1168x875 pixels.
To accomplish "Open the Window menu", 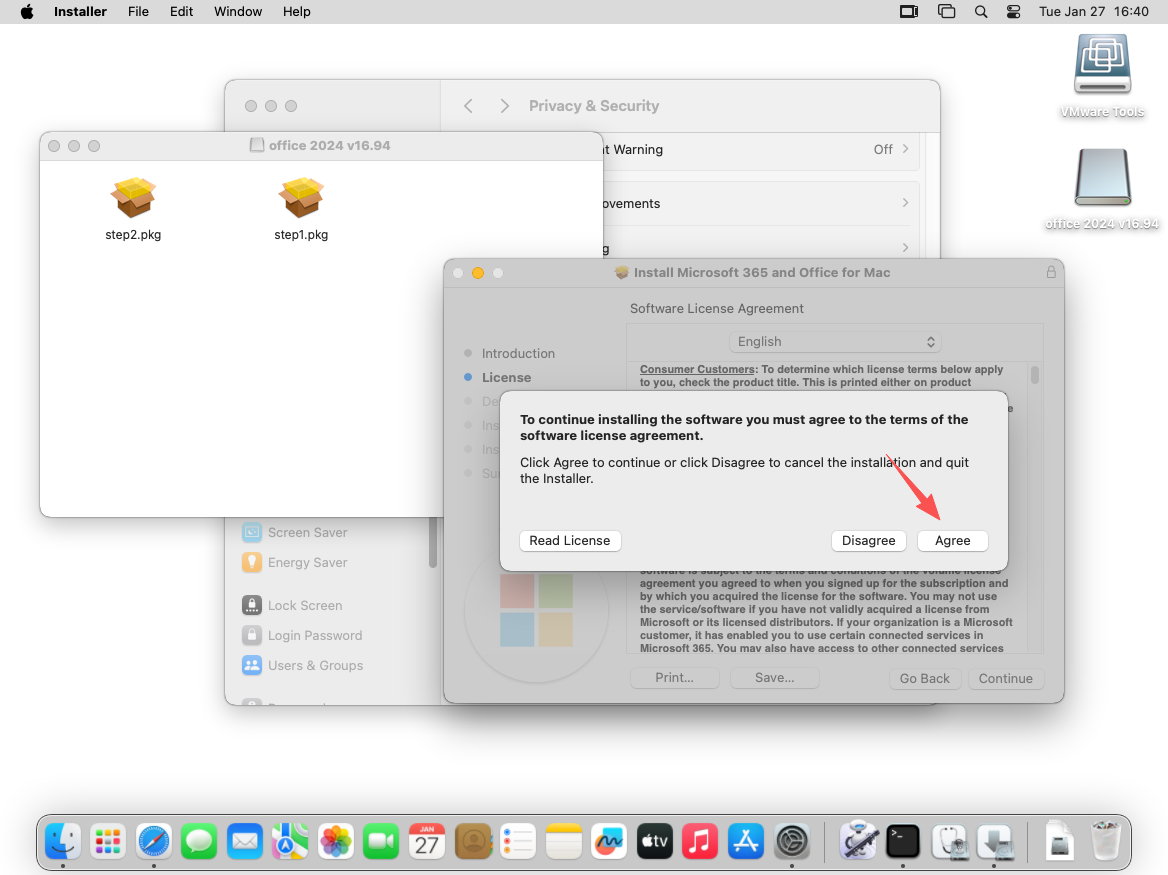I will (x=238, y=12).
